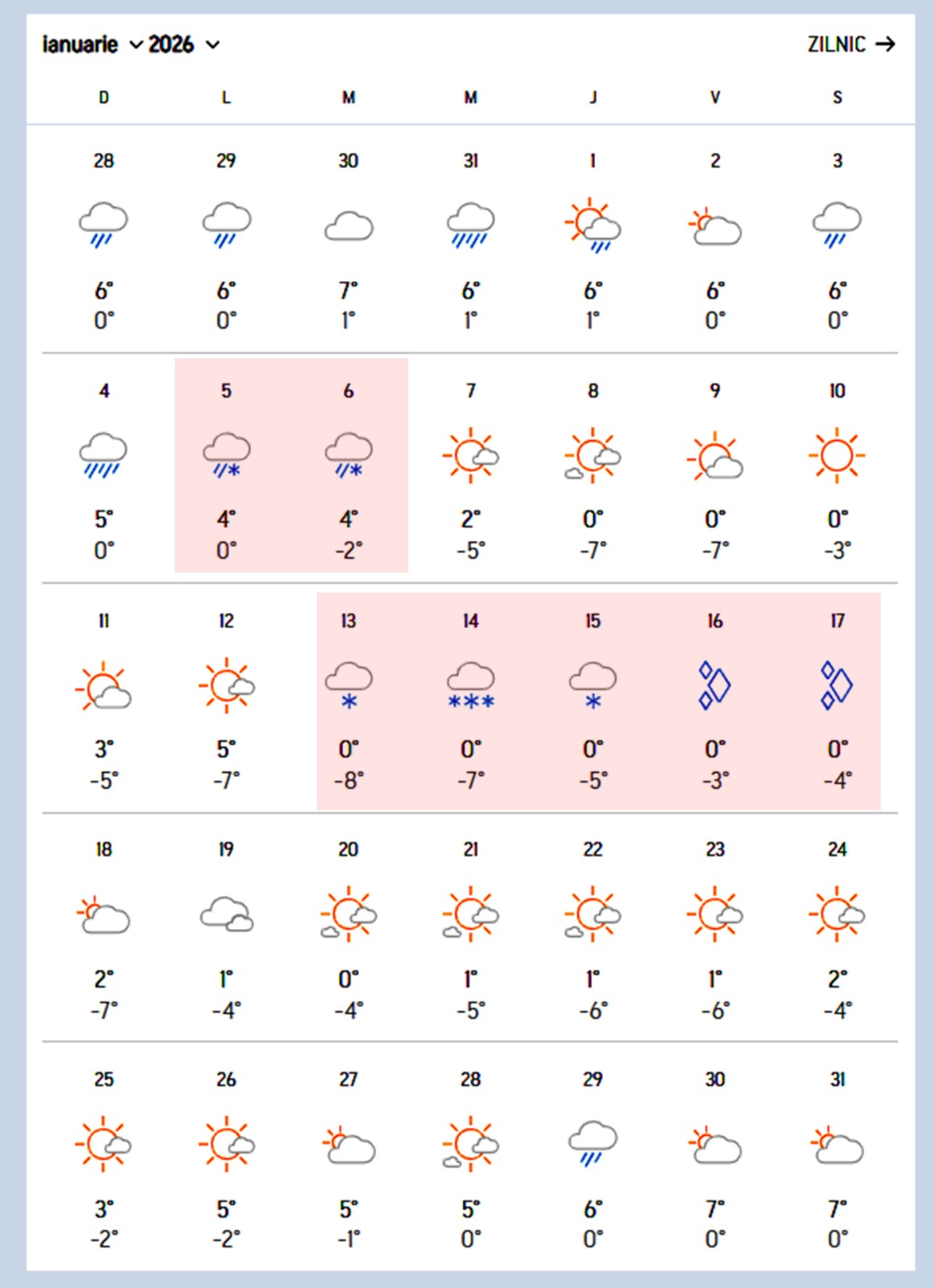Click the sun with showers icon on January 1

click(x=593, y=225)
